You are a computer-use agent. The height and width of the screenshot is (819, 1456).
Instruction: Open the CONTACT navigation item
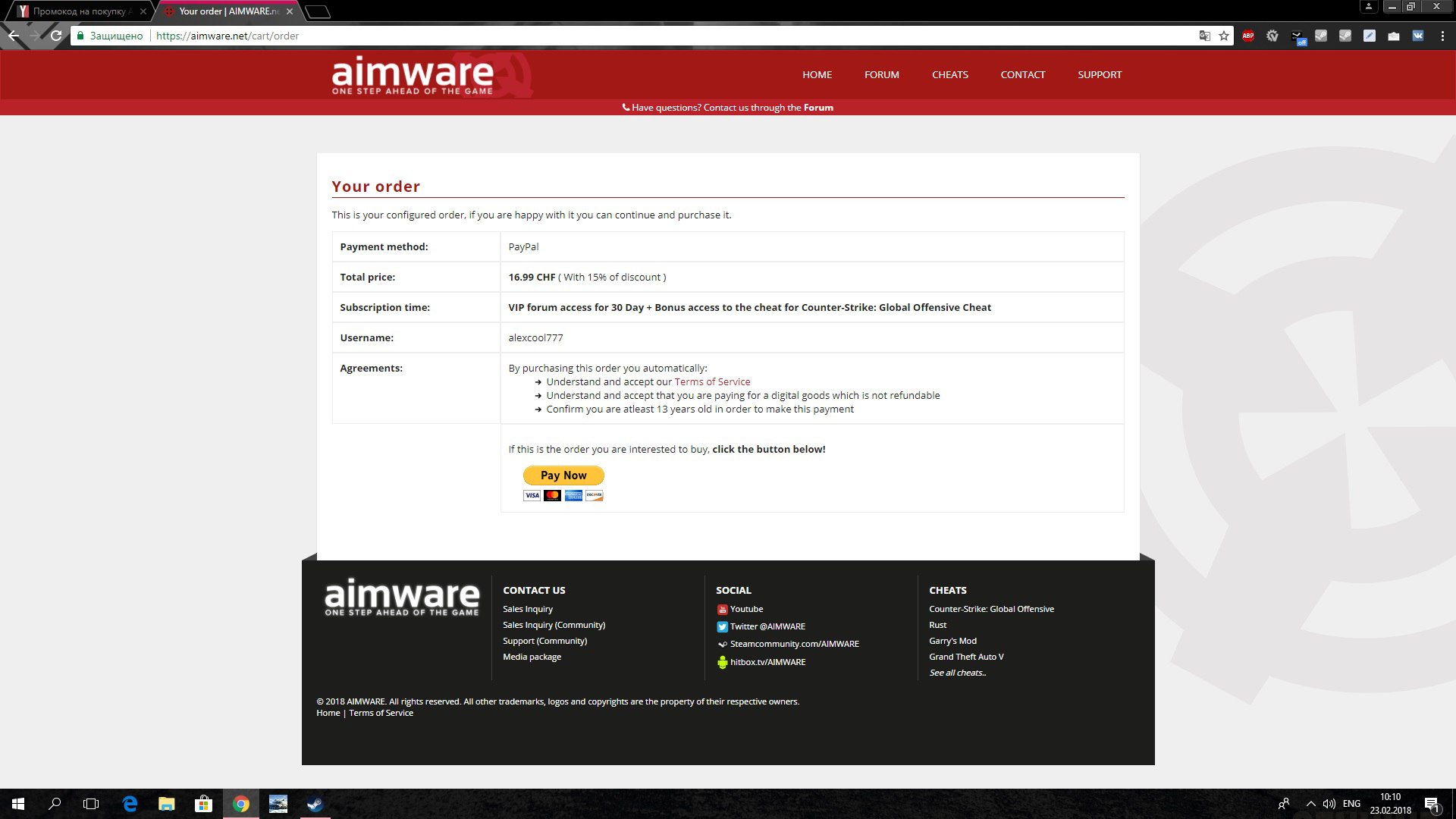tap(1022, 74)
